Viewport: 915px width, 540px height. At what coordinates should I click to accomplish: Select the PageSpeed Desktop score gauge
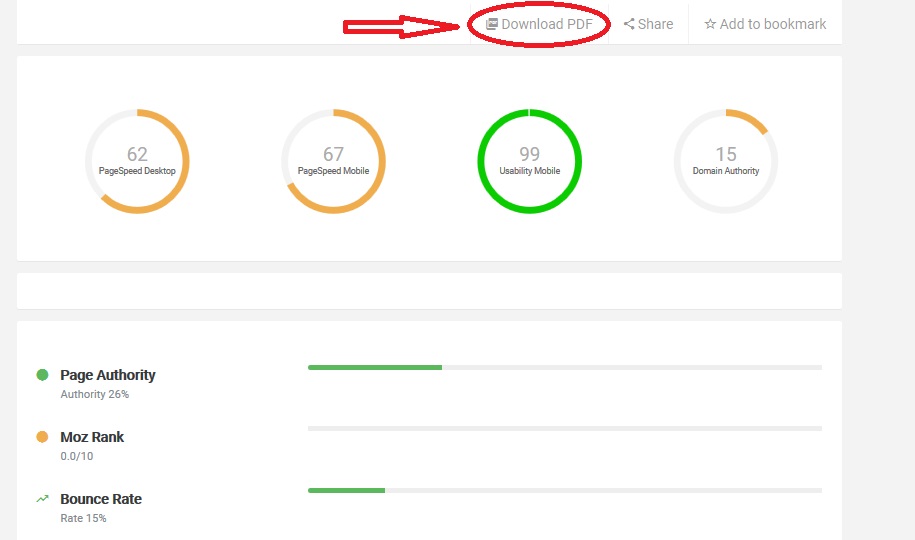[x=137, y=161]
